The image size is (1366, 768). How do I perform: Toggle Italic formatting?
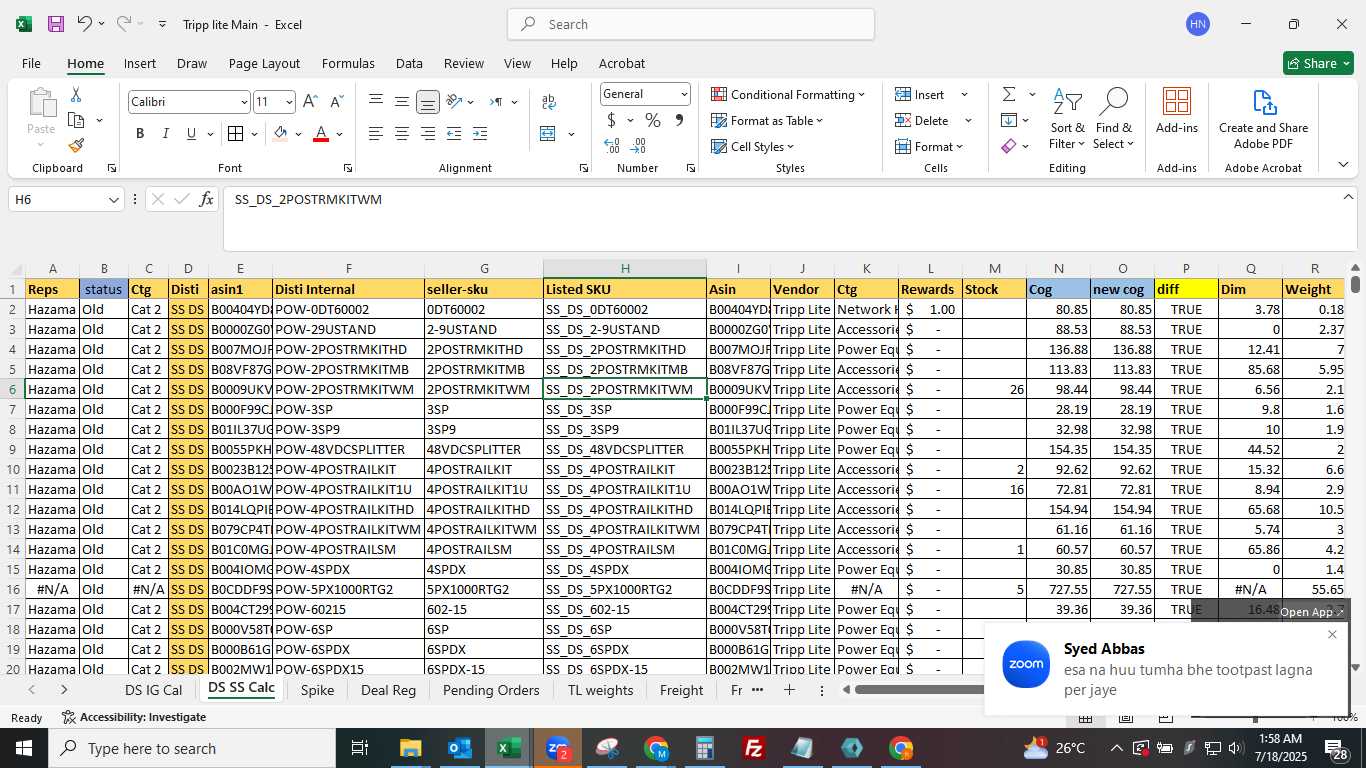[165, 134]
